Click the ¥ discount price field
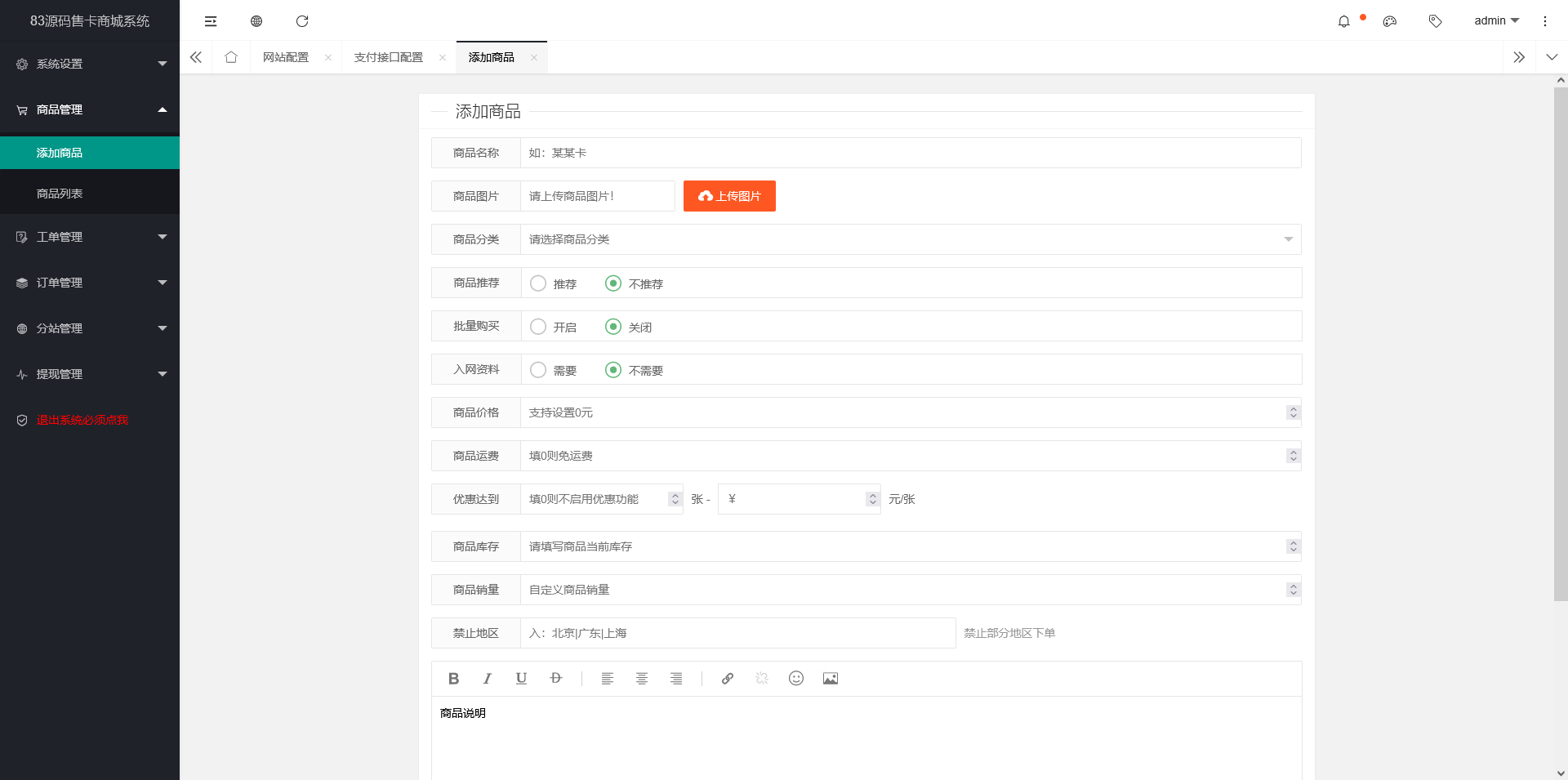Screen dimensions: 1568x780 tap(800, 499)
